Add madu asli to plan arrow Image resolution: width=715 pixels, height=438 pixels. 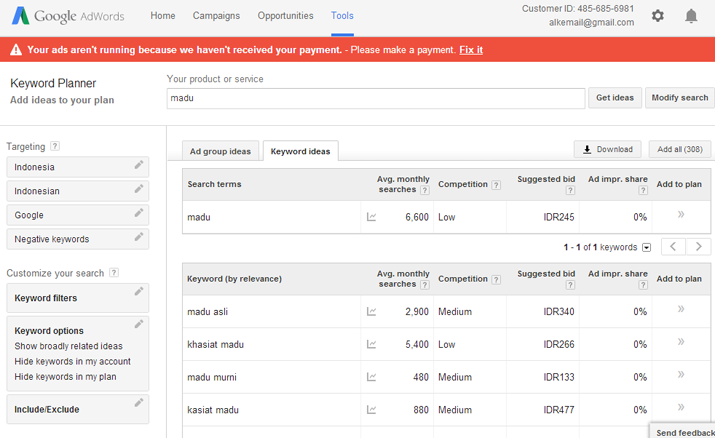pyautogui.click(x=681, y=309)
